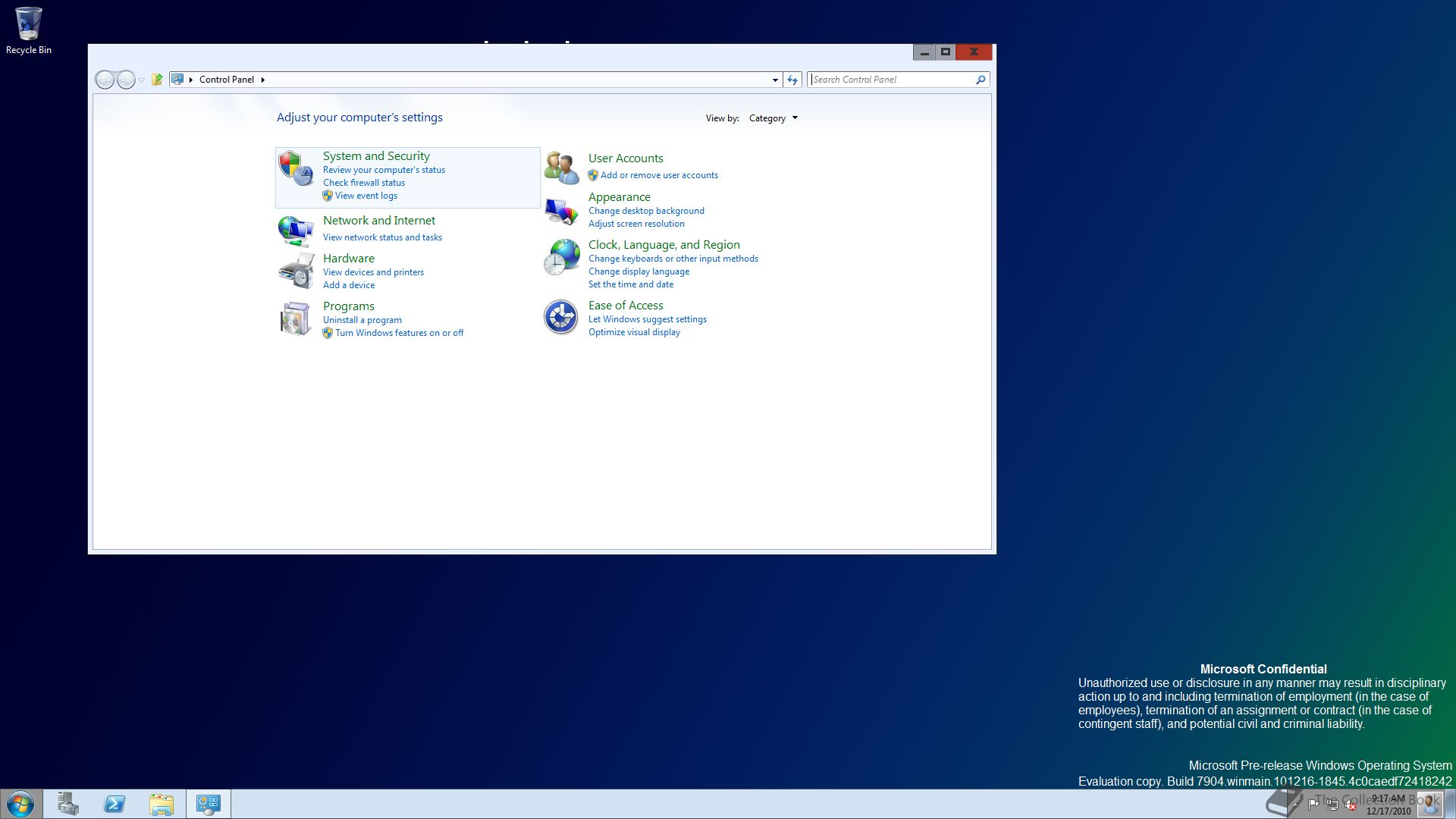Click the Hardware printer icon

coord(296,271)
